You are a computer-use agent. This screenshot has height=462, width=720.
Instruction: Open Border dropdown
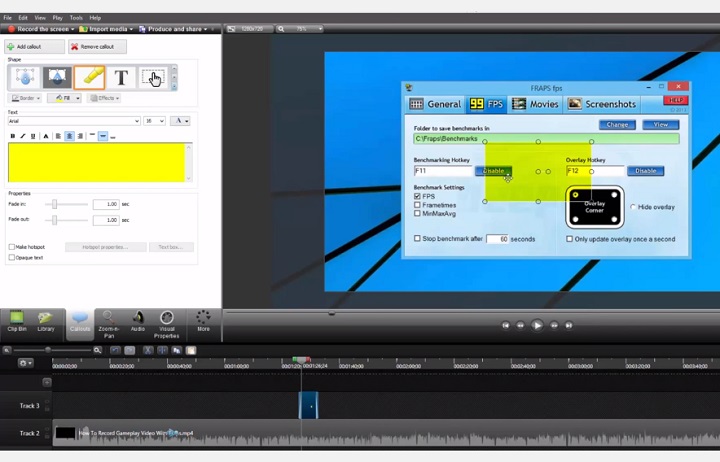coord(25,98)
